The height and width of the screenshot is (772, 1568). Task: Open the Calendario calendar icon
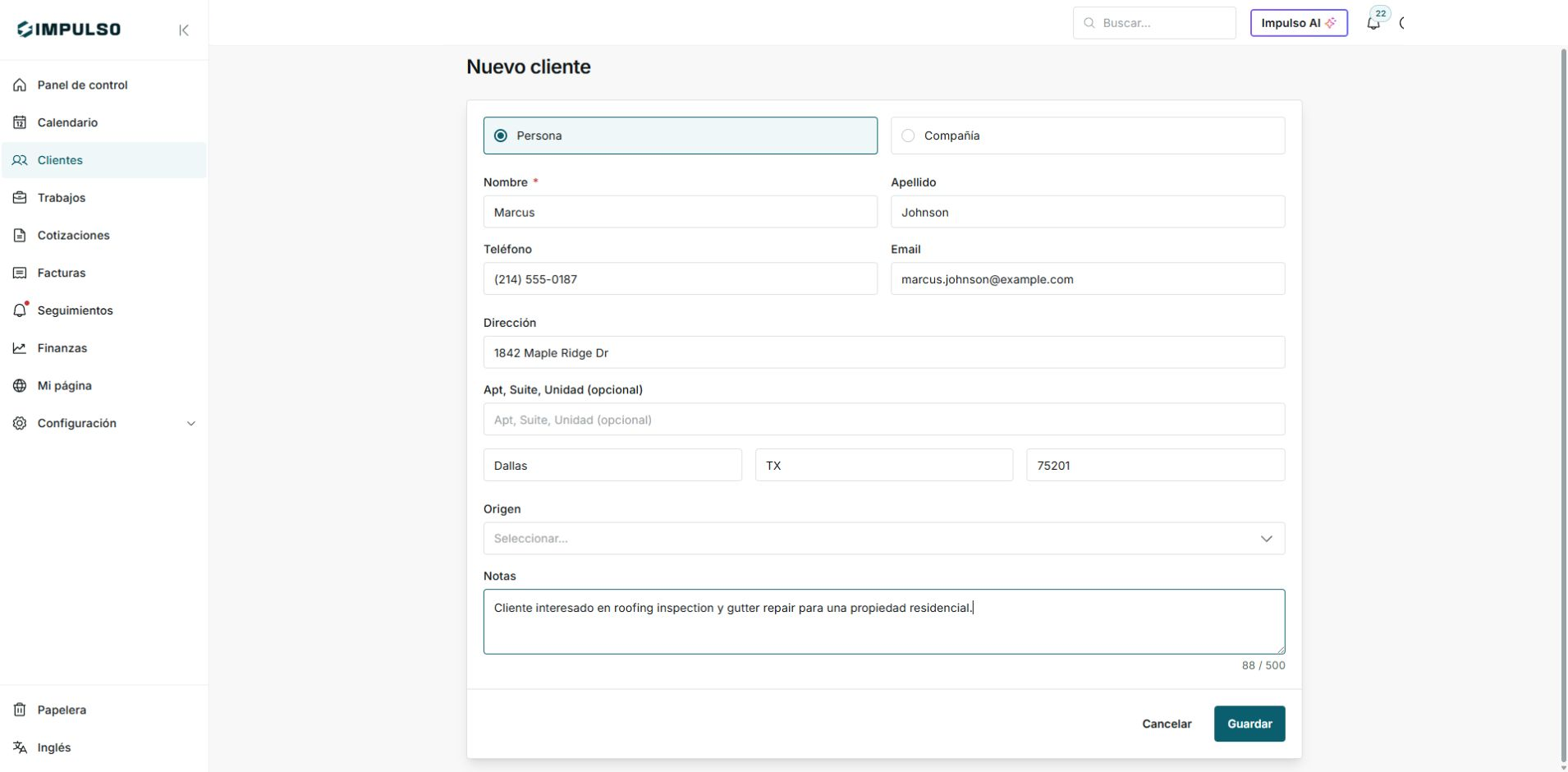20,122
